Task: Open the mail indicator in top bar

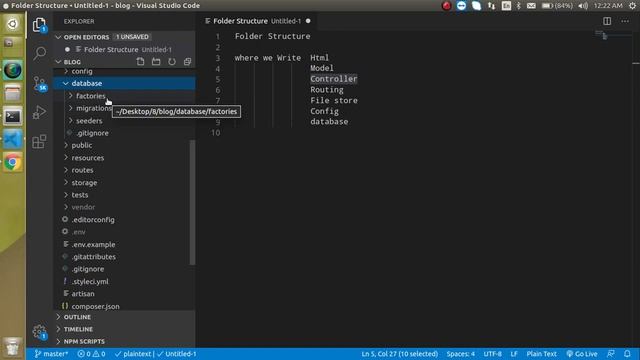Action: click(531, 6)
